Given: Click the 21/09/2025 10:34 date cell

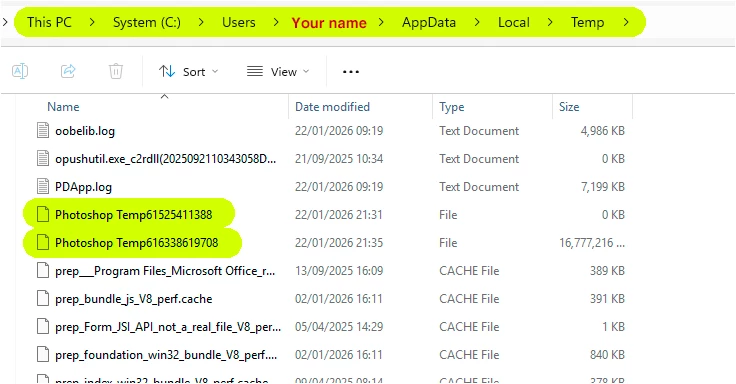Looking at the screenshot, I should pyautogui.click(x=339, y=159).
